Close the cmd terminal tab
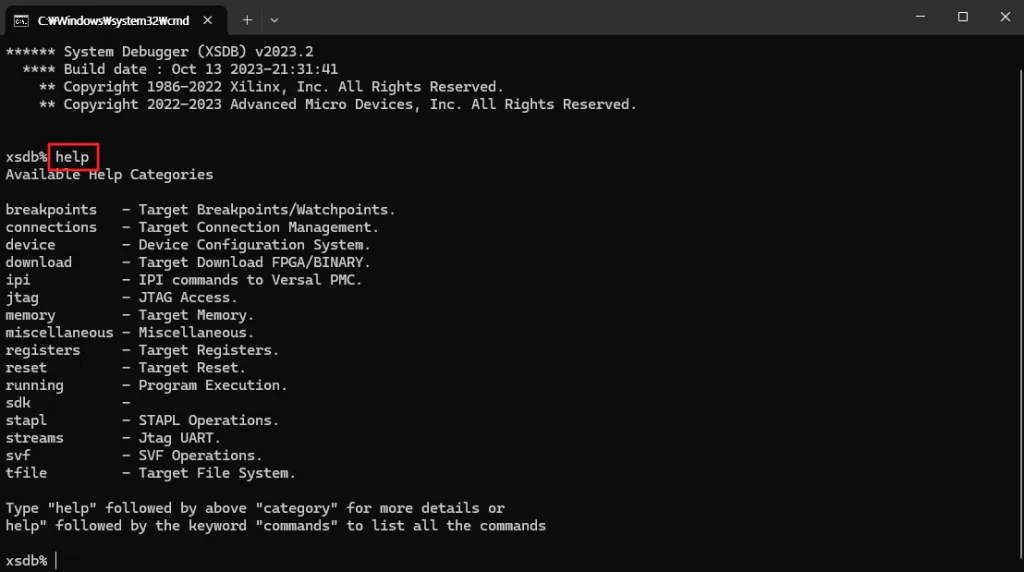 click(209, 20)
